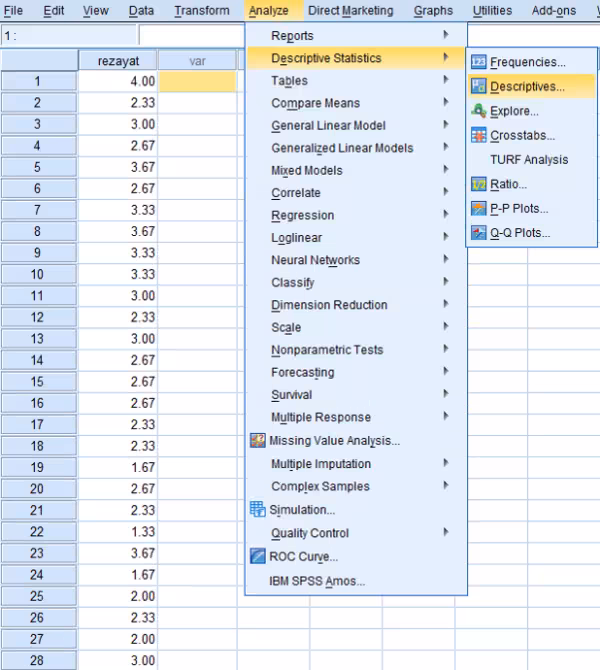
Task: Click the P-P Plots icon
Action: [x=479, y=209]
